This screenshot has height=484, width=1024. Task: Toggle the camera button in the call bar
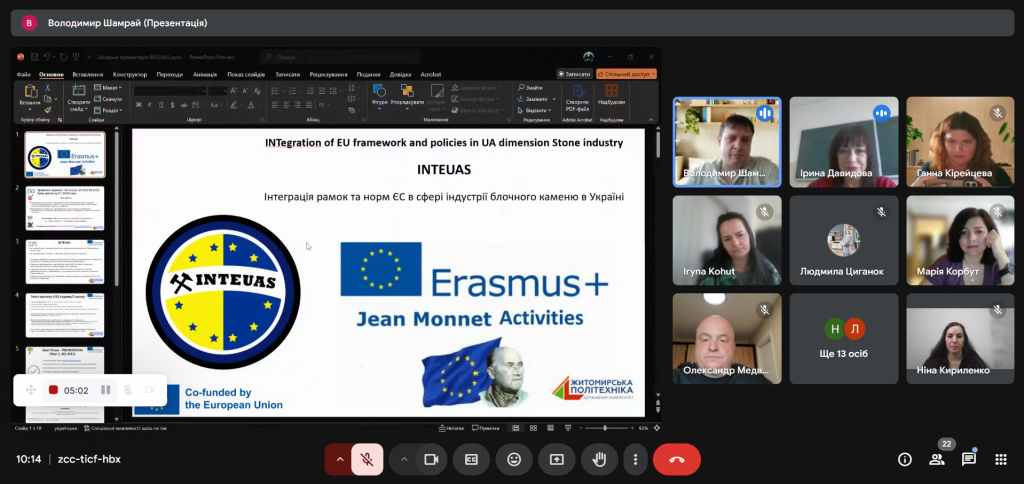pyautogui.click(x=431, y=460)
